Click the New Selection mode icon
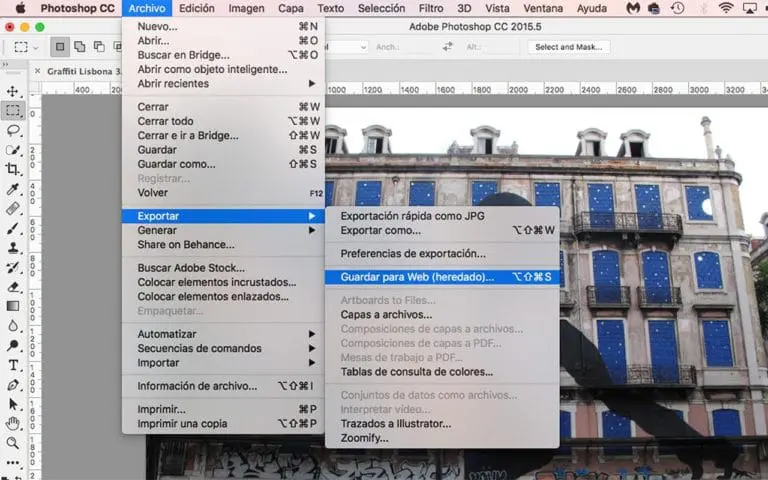768x480 pixels. pos(60,47)
